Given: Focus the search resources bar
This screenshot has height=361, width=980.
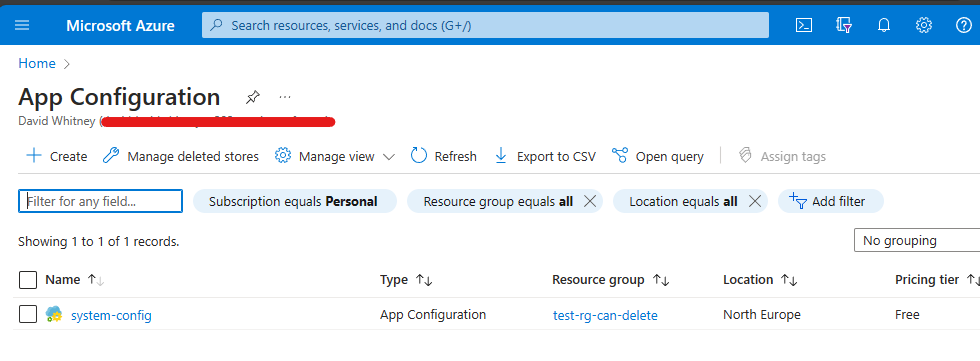Looking at the screenshot, I should click(485, 25).
